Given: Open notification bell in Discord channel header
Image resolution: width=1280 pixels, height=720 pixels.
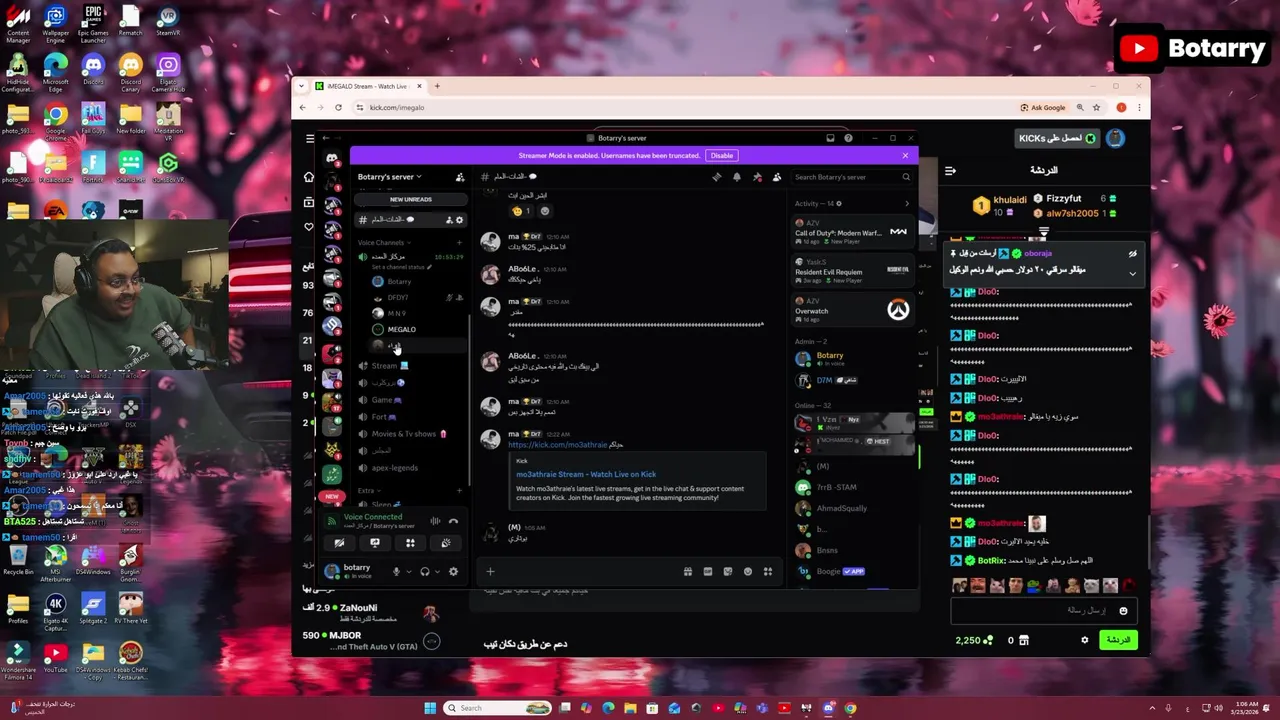Looking at the screenshot, I should click(x=737, y=177).
